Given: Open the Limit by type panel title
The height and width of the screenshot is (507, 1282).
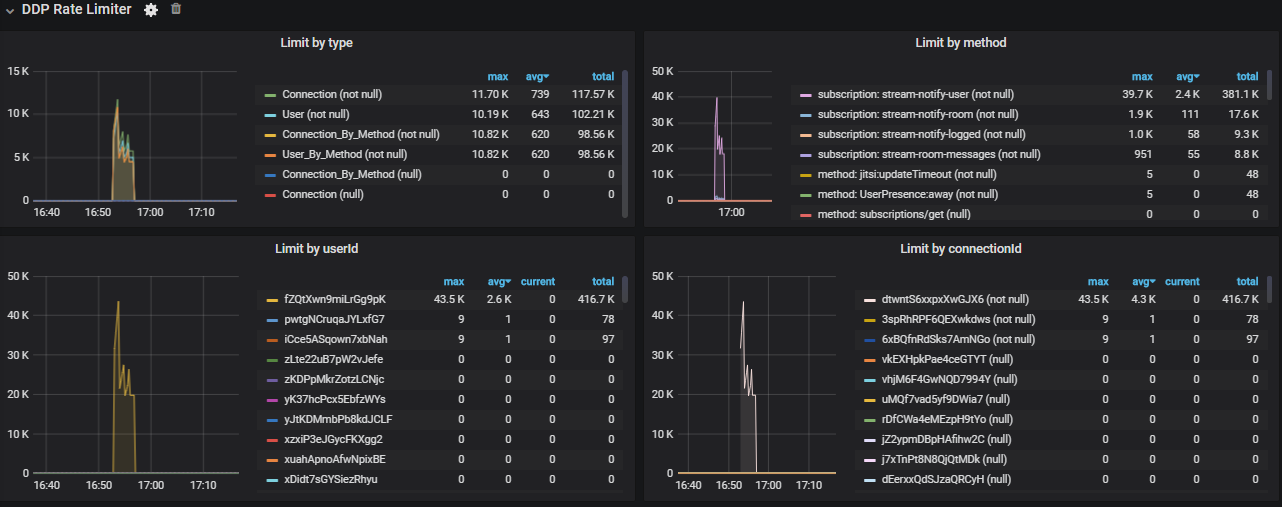Looking at the screenshot, I should point(316,43).
